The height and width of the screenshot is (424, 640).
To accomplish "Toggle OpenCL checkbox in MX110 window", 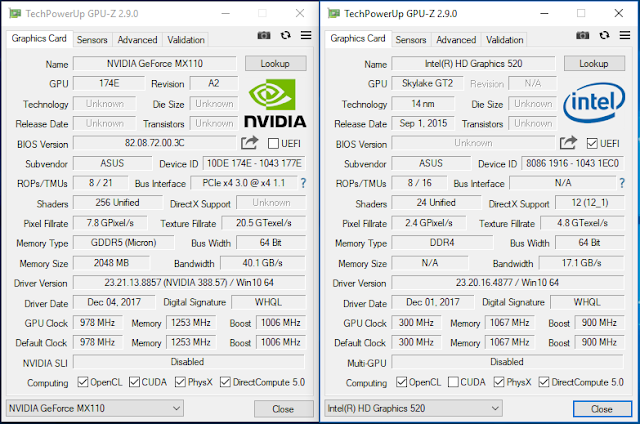I will click(x=83, y=382).
